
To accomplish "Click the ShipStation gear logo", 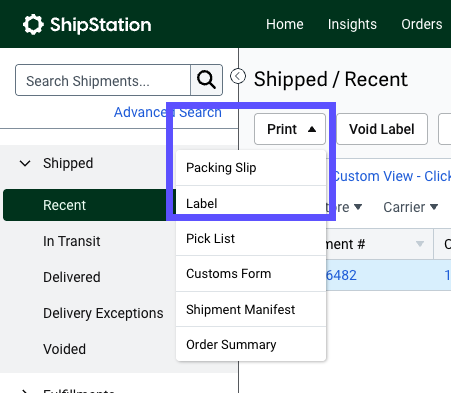I will tap(33, 24).
